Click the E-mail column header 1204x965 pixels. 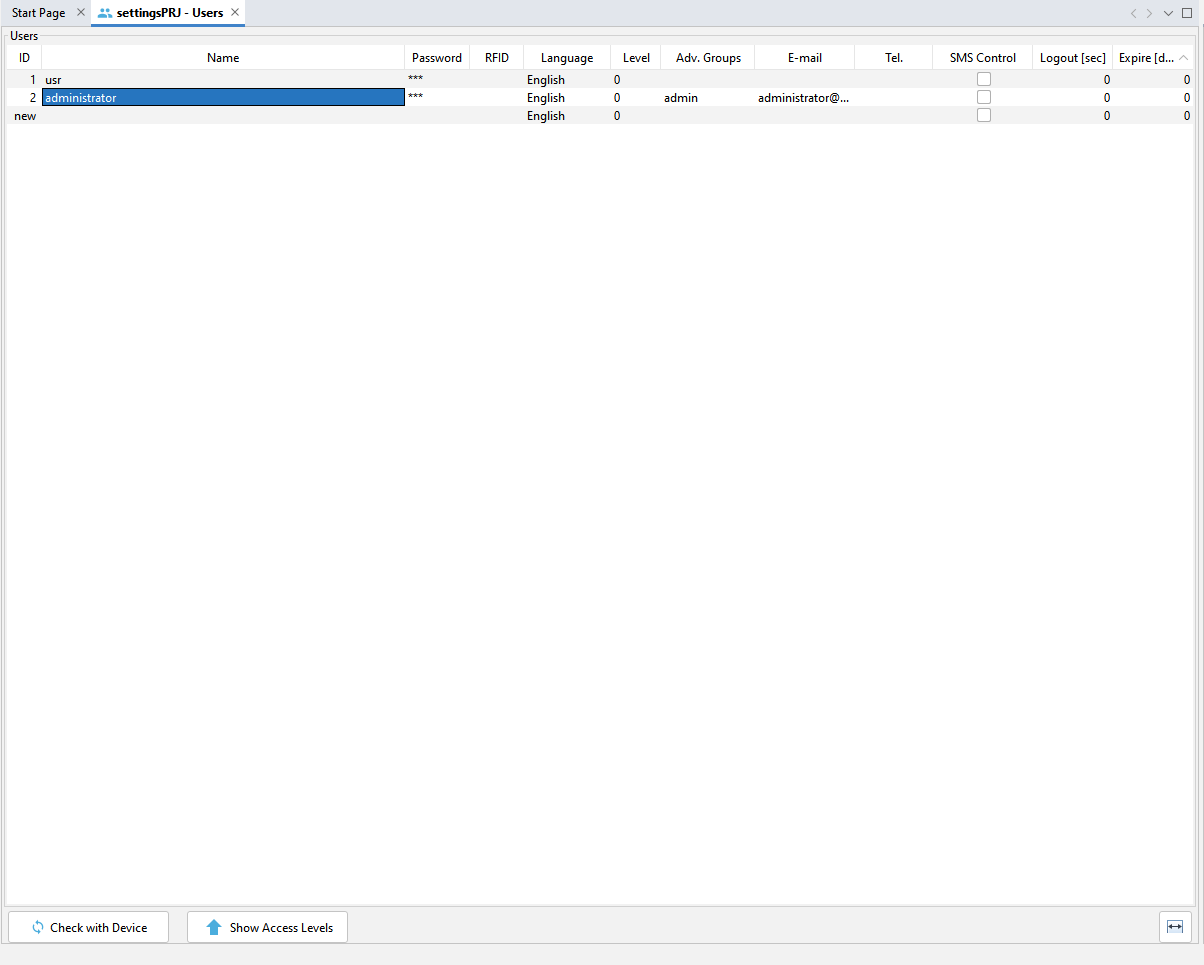[805, 58]
